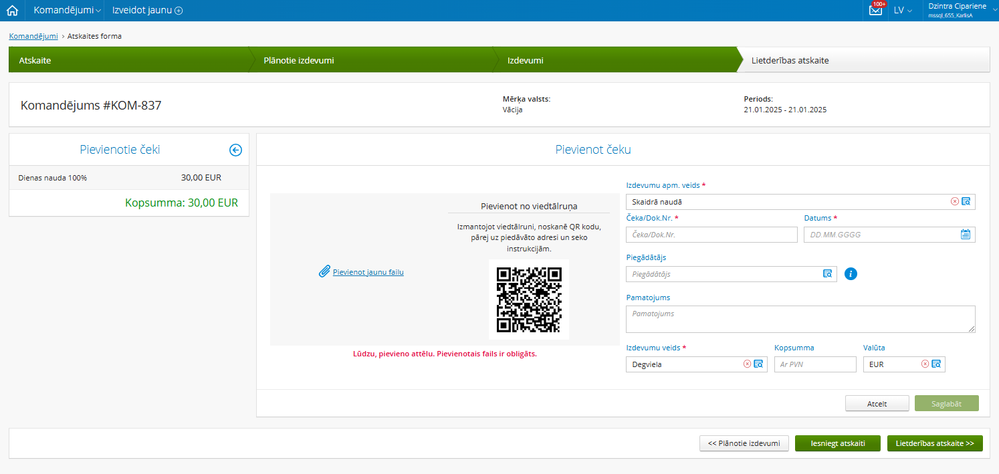Image resolution: width=999 pixels, height=474 pixels.
Task: Click the period 21.01.2025 - 21.01.2025 text
Action: click(785, 110)
